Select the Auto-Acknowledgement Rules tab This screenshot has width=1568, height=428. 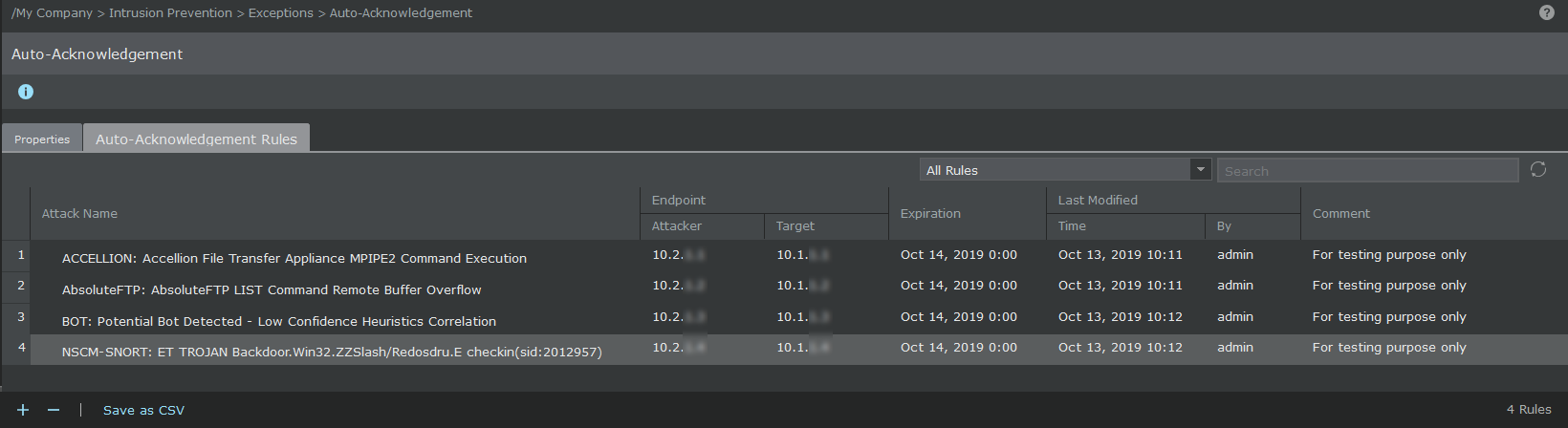click(196, 139)
